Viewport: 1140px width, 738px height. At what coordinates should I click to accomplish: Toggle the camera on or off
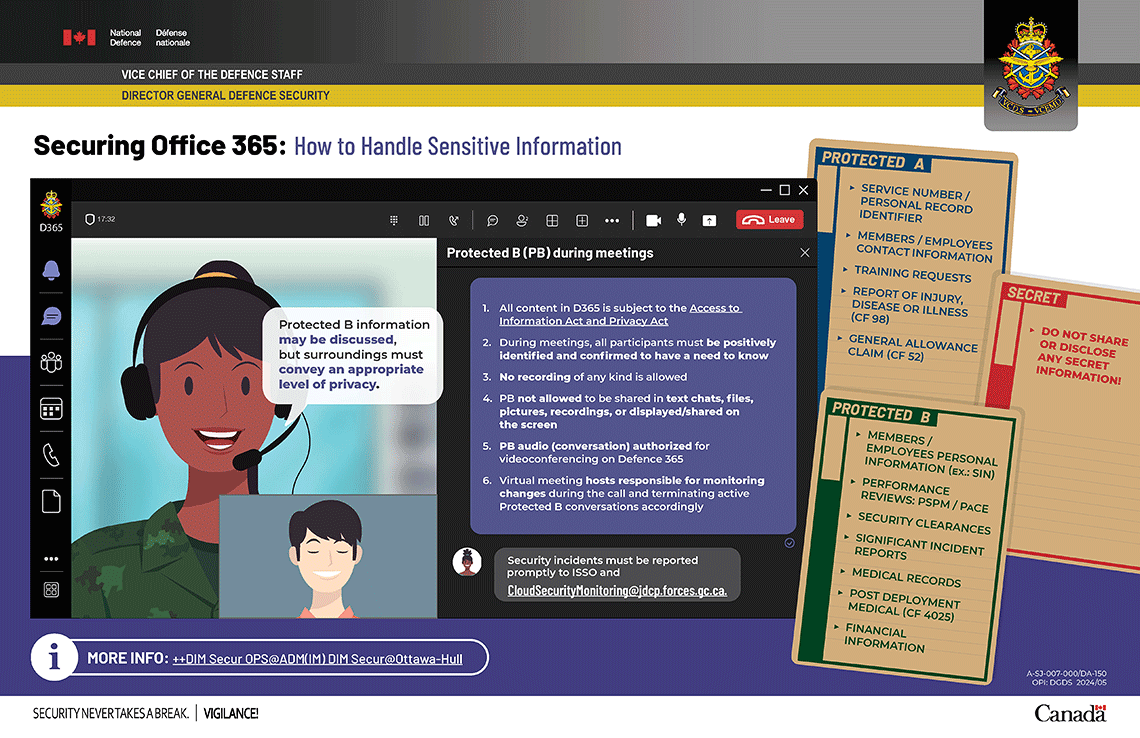(x=654, y=220)
